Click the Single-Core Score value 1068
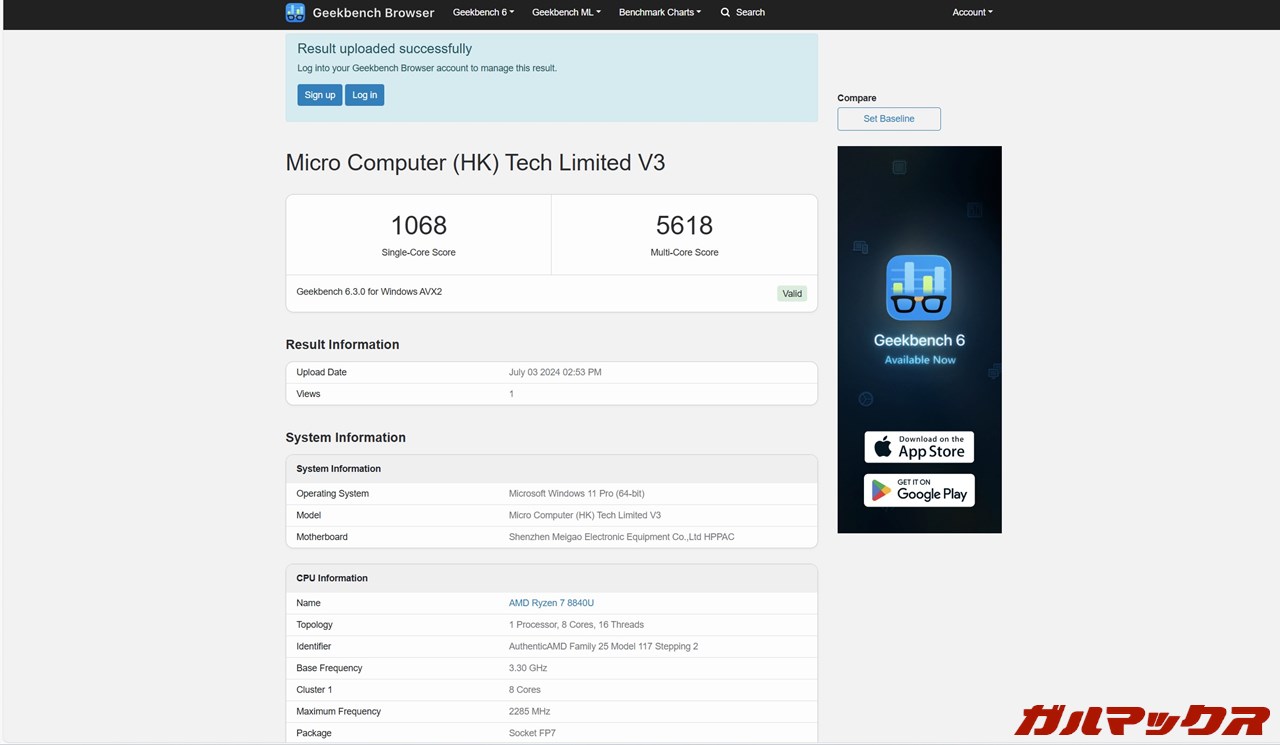1280x745 pixels. click(418, 225)
